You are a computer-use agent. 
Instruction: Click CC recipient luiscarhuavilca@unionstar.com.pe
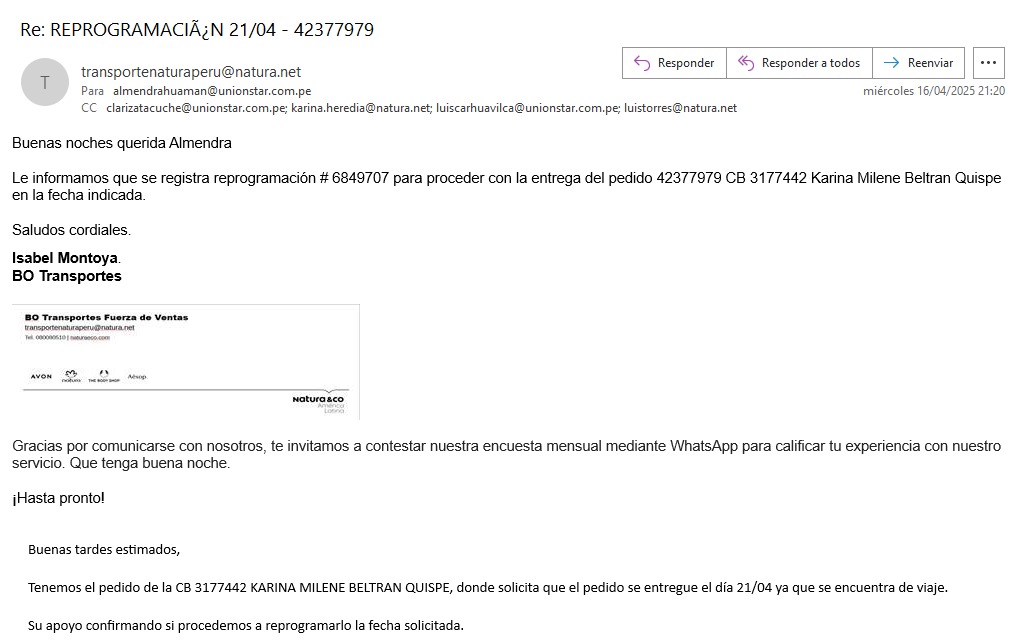click(527, 108)
